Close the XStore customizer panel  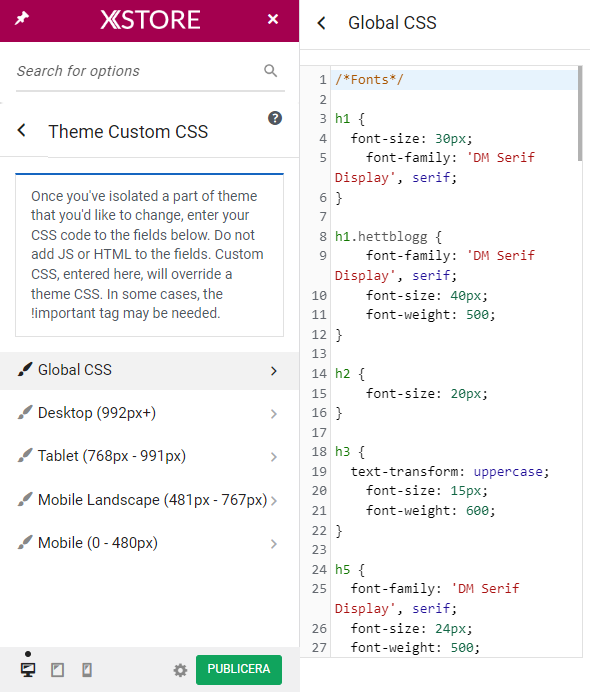(273, 19)
